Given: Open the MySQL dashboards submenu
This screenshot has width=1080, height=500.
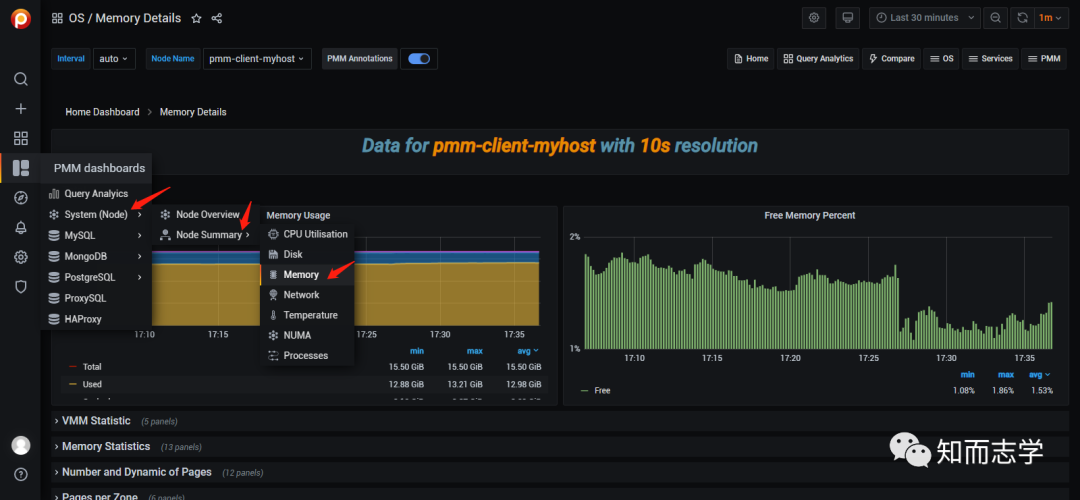Looking at the screenshot, I should pos(80,235).
